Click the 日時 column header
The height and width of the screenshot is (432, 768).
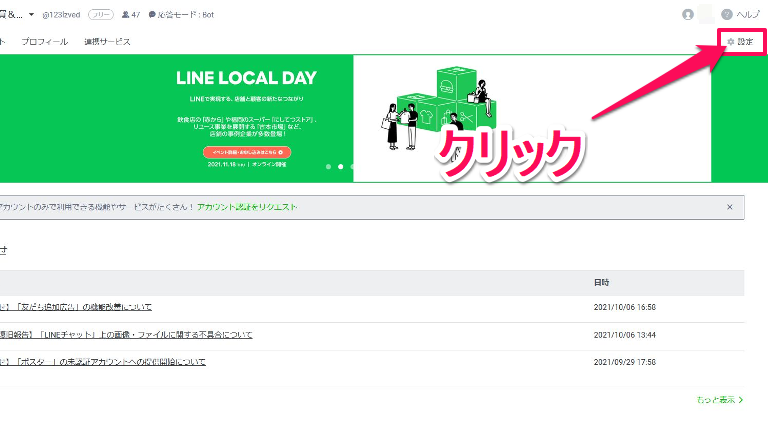click(x=601, y=283)
